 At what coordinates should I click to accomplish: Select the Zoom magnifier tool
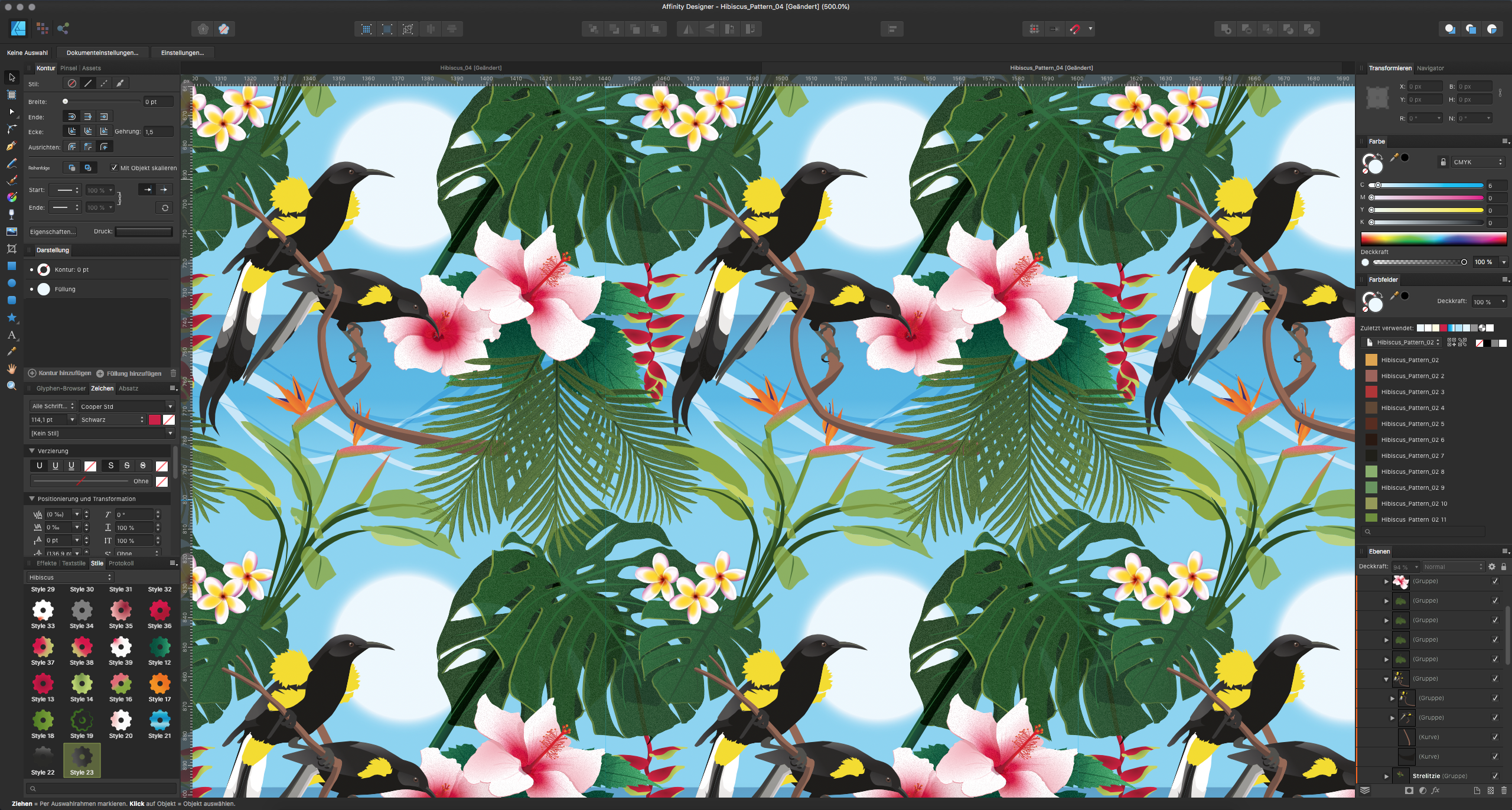pos(11,386)
